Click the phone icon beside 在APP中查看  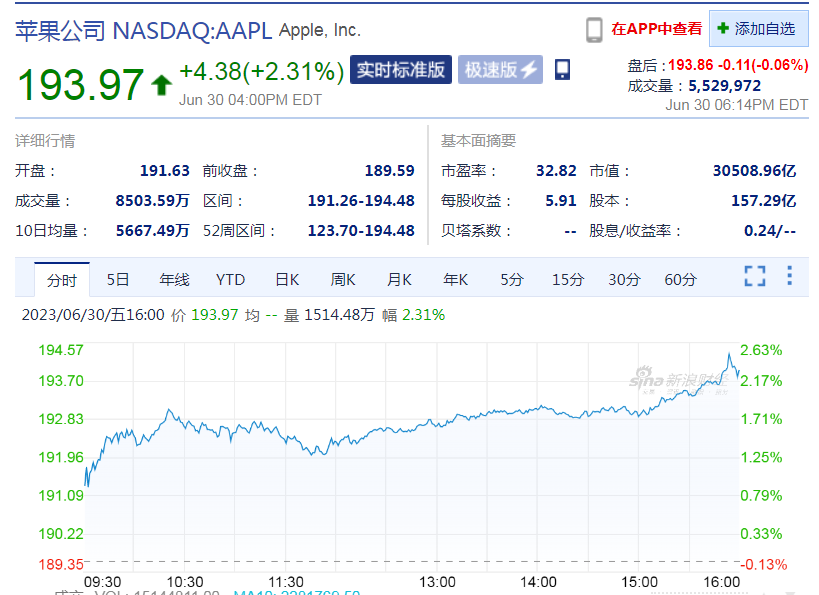(594, 30)
